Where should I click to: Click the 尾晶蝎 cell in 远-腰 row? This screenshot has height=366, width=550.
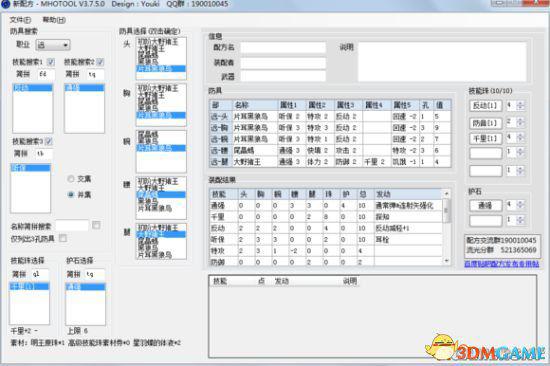click(255, 151)
